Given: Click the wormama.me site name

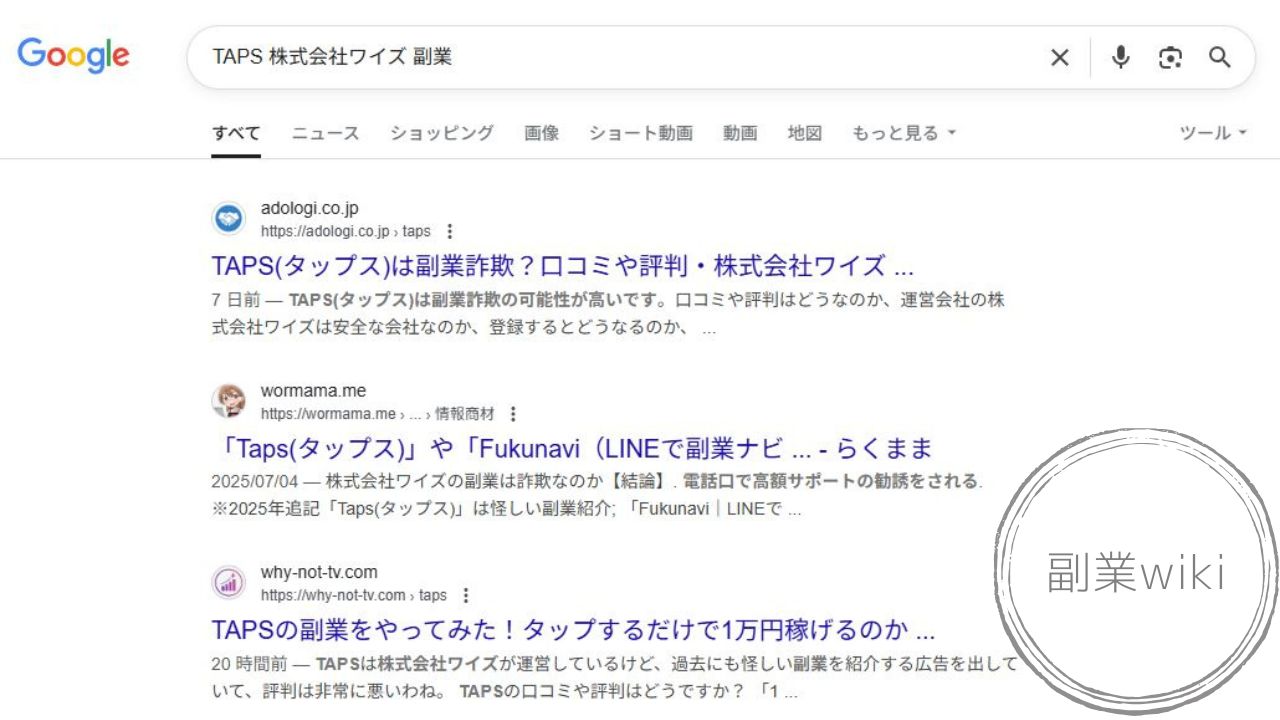Looking at the screenshot, I should tap(314, 391).
